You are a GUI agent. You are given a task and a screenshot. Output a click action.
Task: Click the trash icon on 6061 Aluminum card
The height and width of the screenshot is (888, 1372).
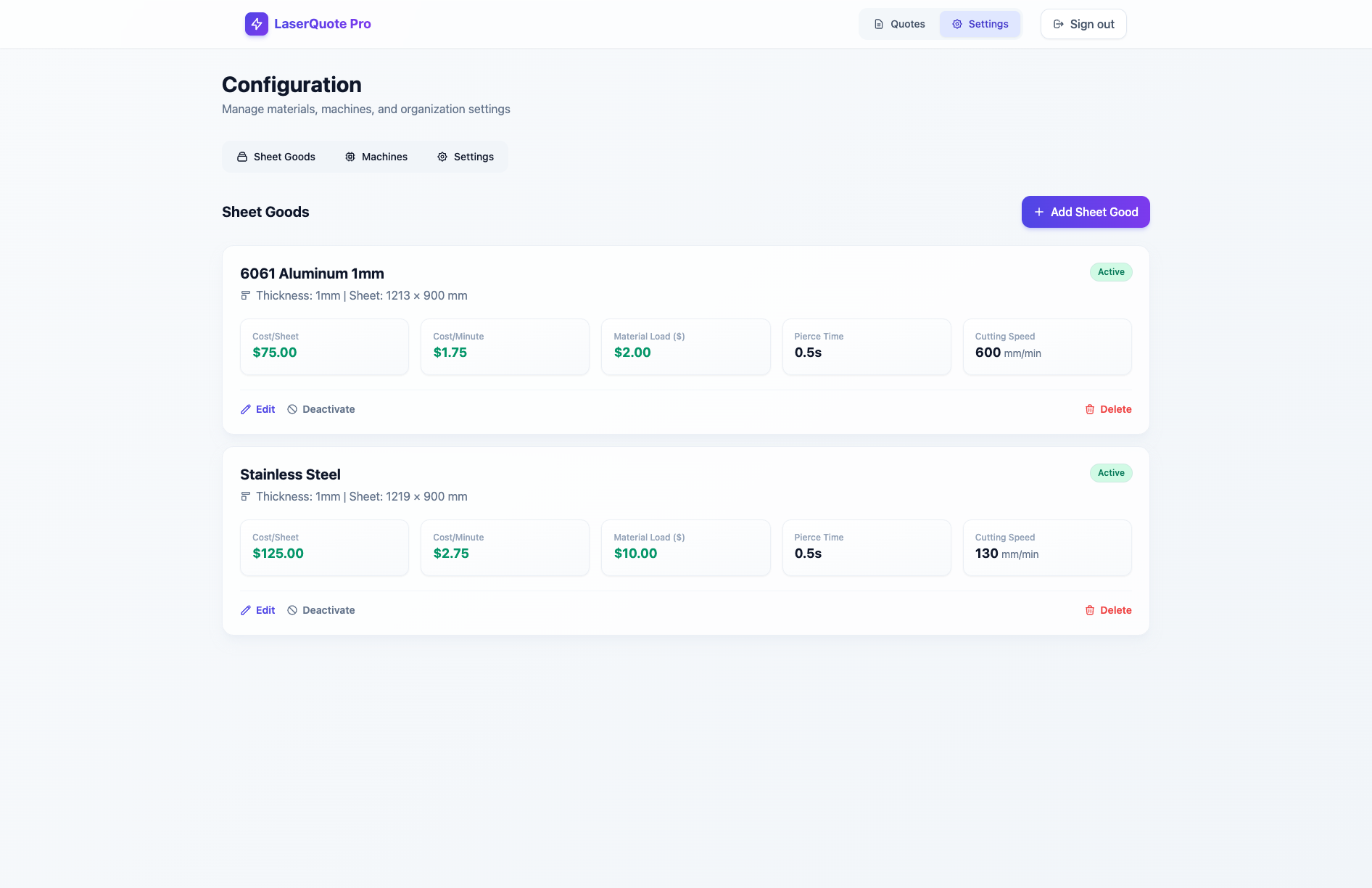click(x=1089, y=409)
